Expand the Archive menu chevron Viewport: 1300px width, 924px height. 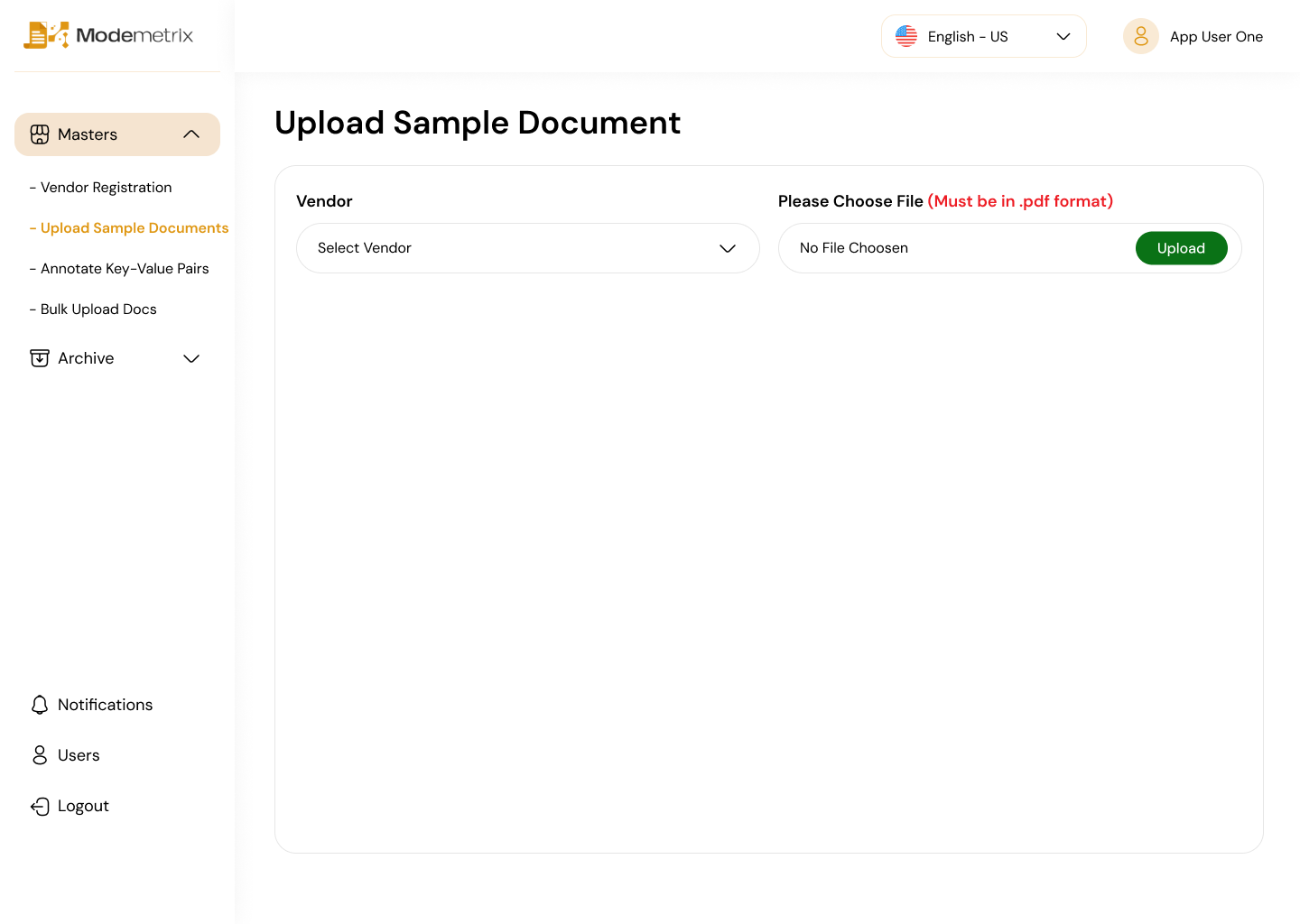pyautogui.click(x=191, y=358)
